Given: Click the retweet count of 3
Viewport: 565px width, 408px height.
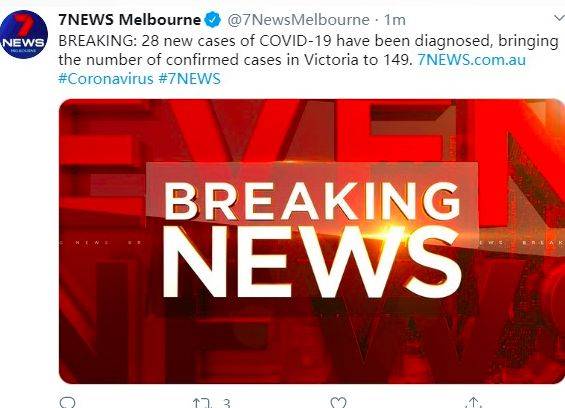Looking at the screenshot, I should click(x=227, y=403).
